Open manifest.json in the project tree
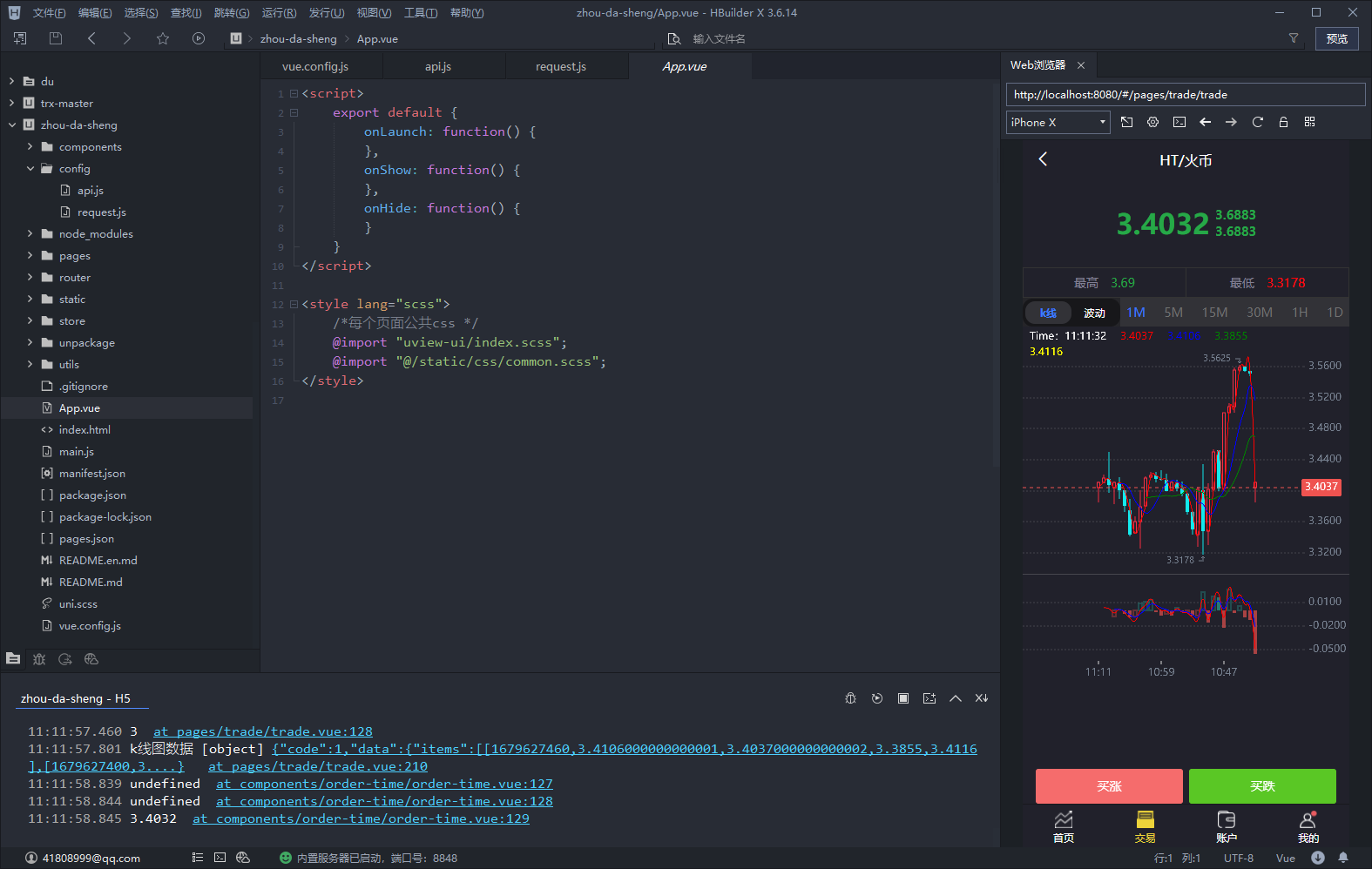The height and width of the screenshot is (869, 1372). (x=92, y=473)
